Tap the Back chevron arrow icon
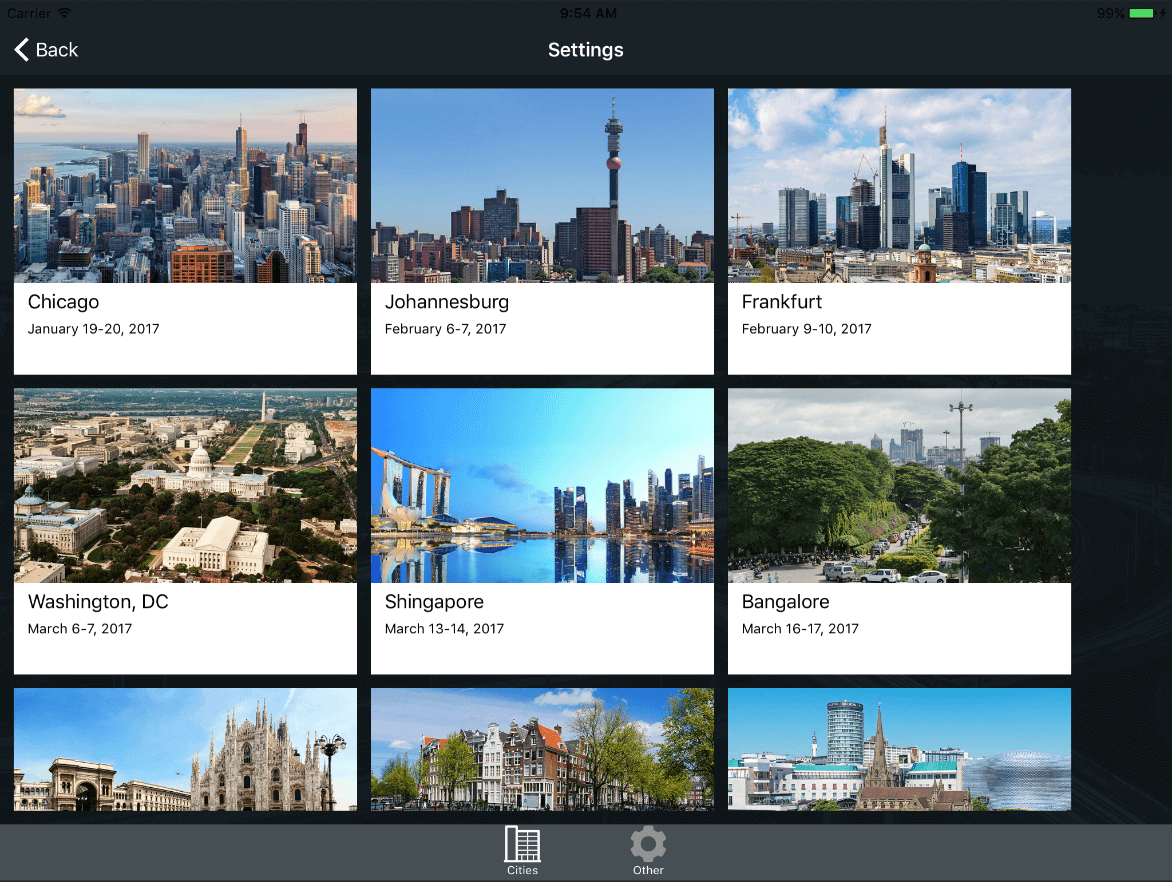This screenshot has width=1172, height=882. coord(22,50)
